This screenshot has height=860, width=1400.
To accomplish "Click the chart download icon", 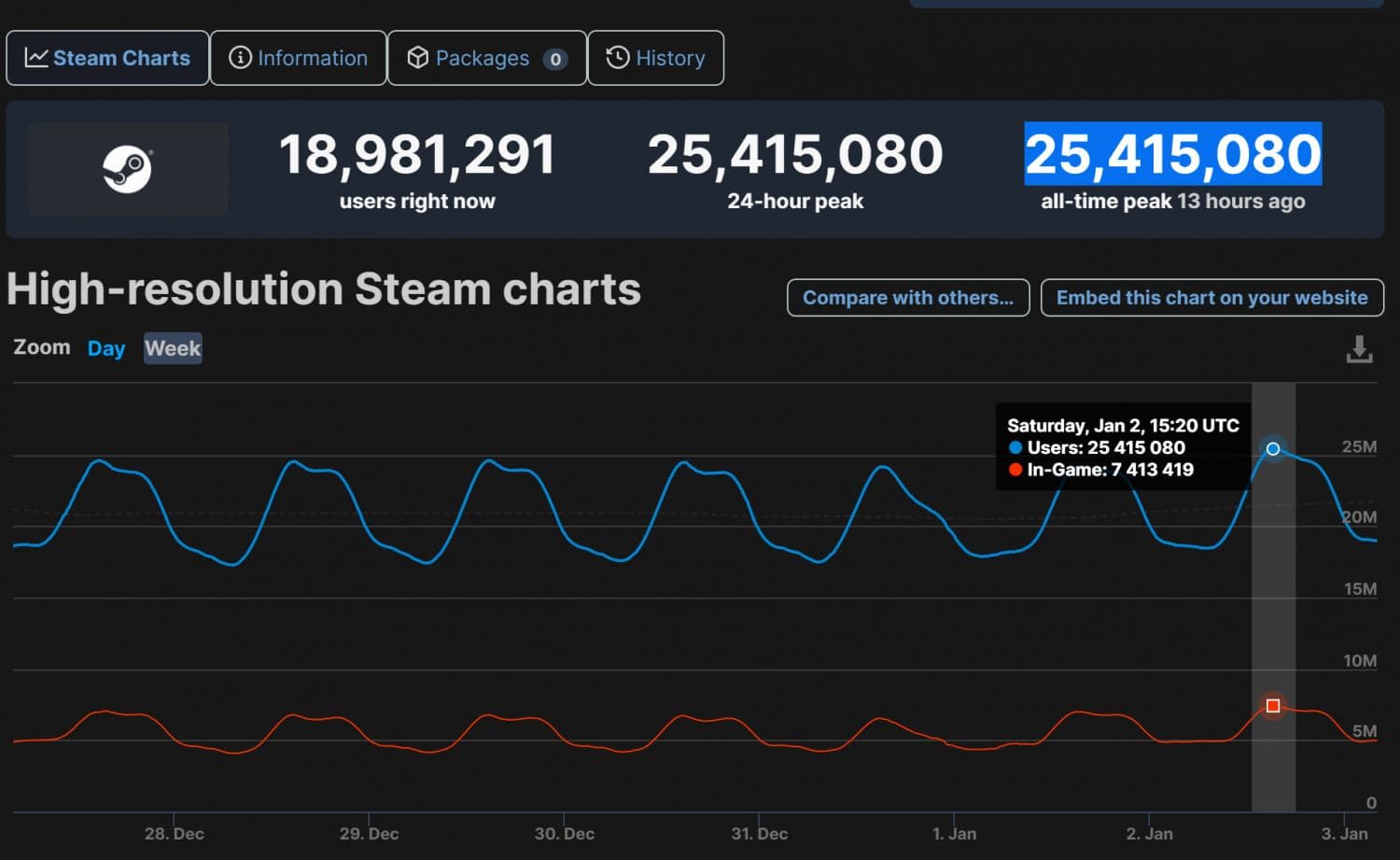I will 1359,349.
